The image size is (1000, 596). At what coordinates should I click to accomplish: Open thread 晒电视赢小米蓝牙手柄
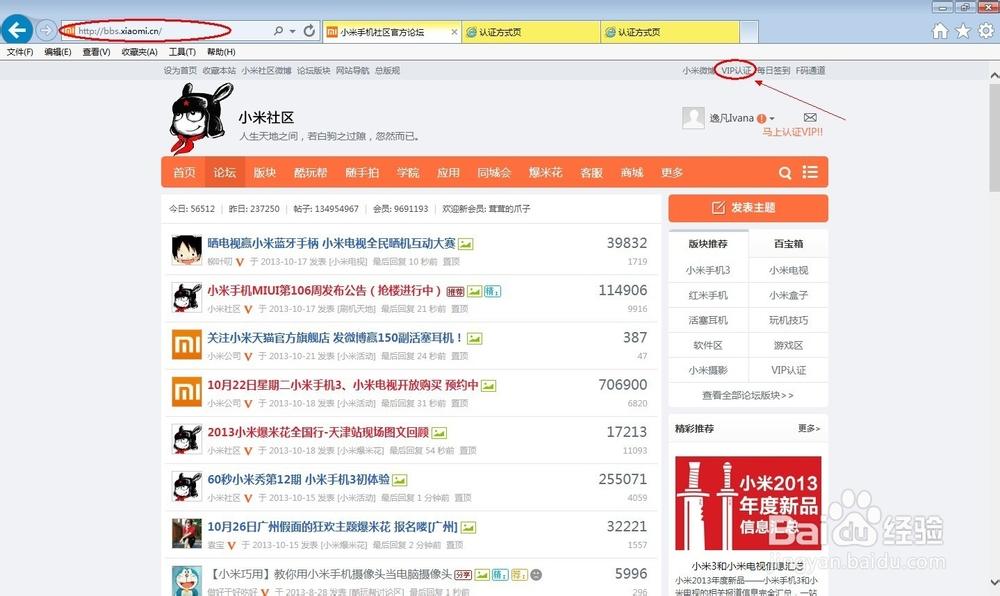(332, 243)
